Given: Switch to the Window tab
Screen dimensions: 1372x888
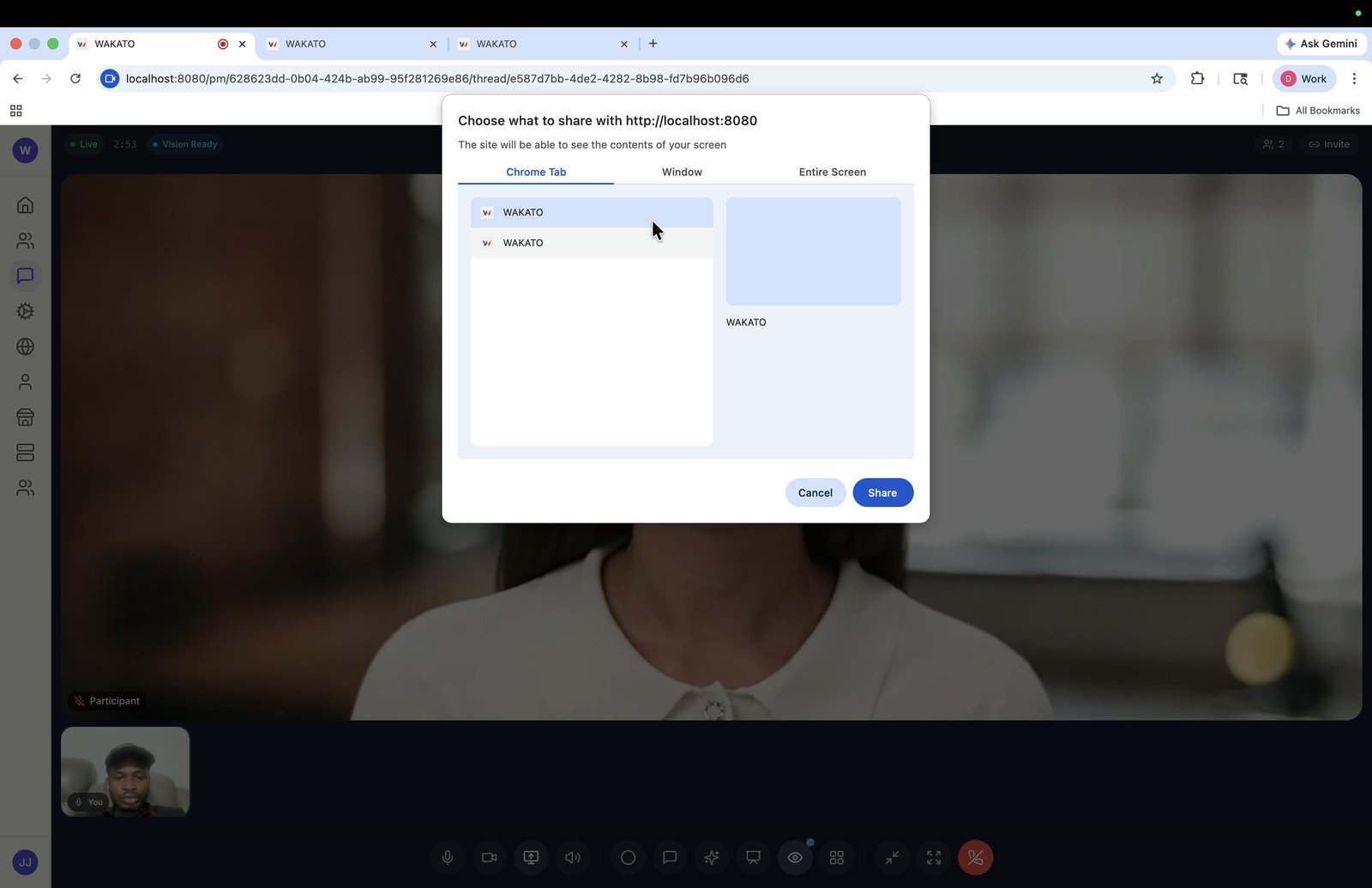Looking at the screenshot, I should pyautogui.click(x=682, y=172).
